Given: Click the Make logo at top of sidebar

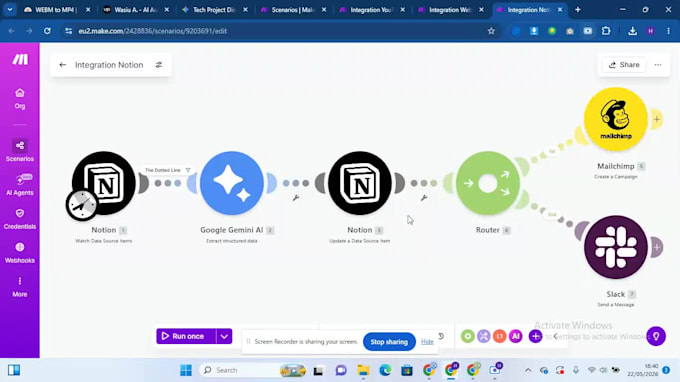Looking at the screenshot, I should click(20, 59).
